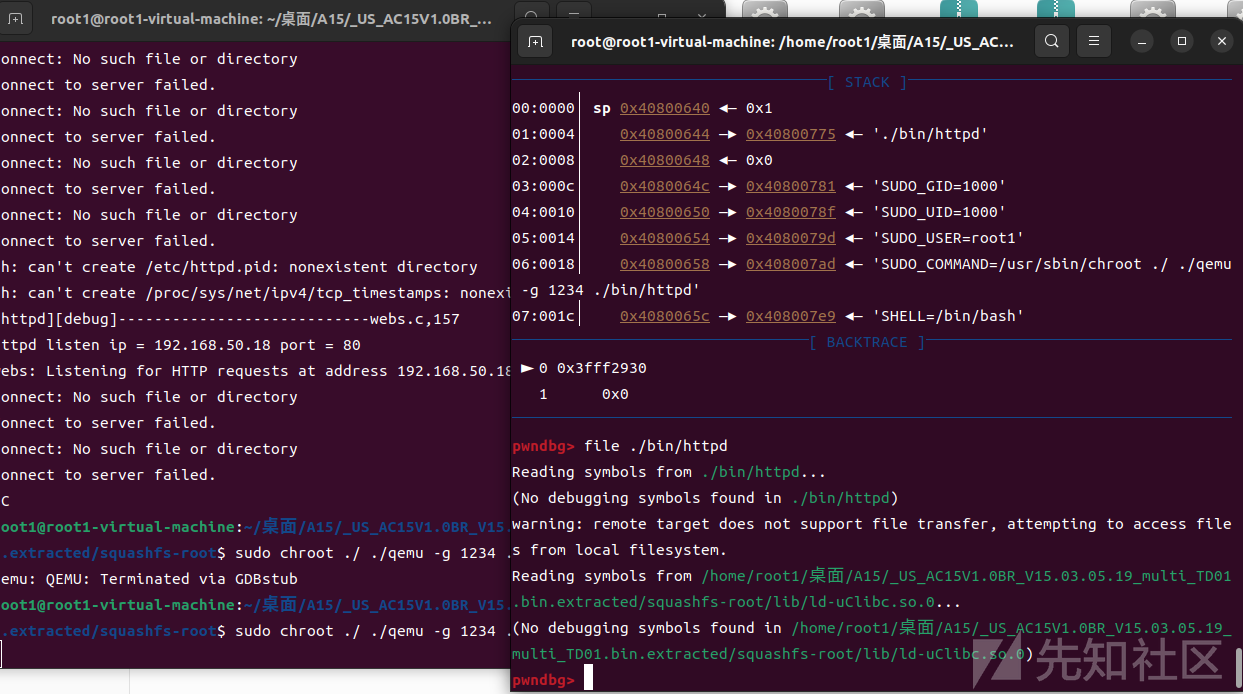
Task: Minimize the front pwndbg terminal window
Action: coord(1143,41)
